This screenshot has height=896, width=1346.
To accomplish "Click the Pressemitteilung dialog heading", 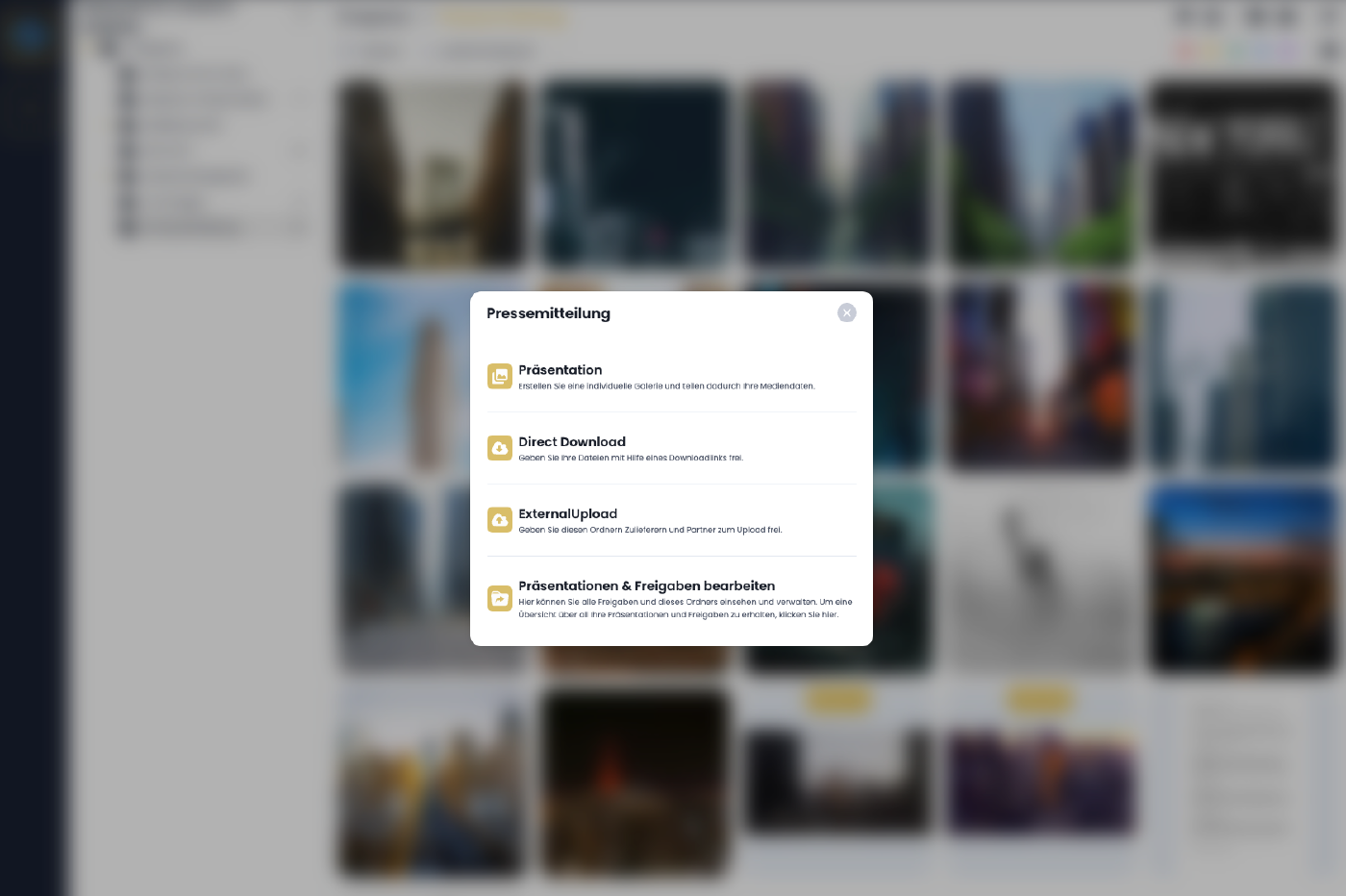I will coord(548,313).
